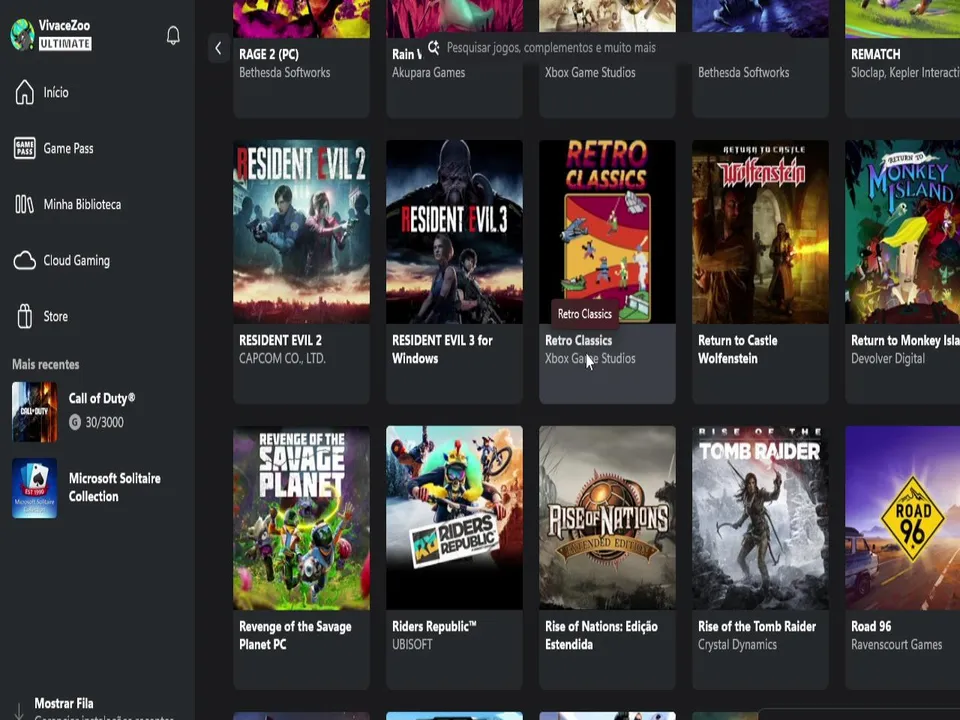The height and width of the screenshot is (720, 960).
Task: Select the Cloud Gaming cloud icon
Action: (x=24, y=260)
